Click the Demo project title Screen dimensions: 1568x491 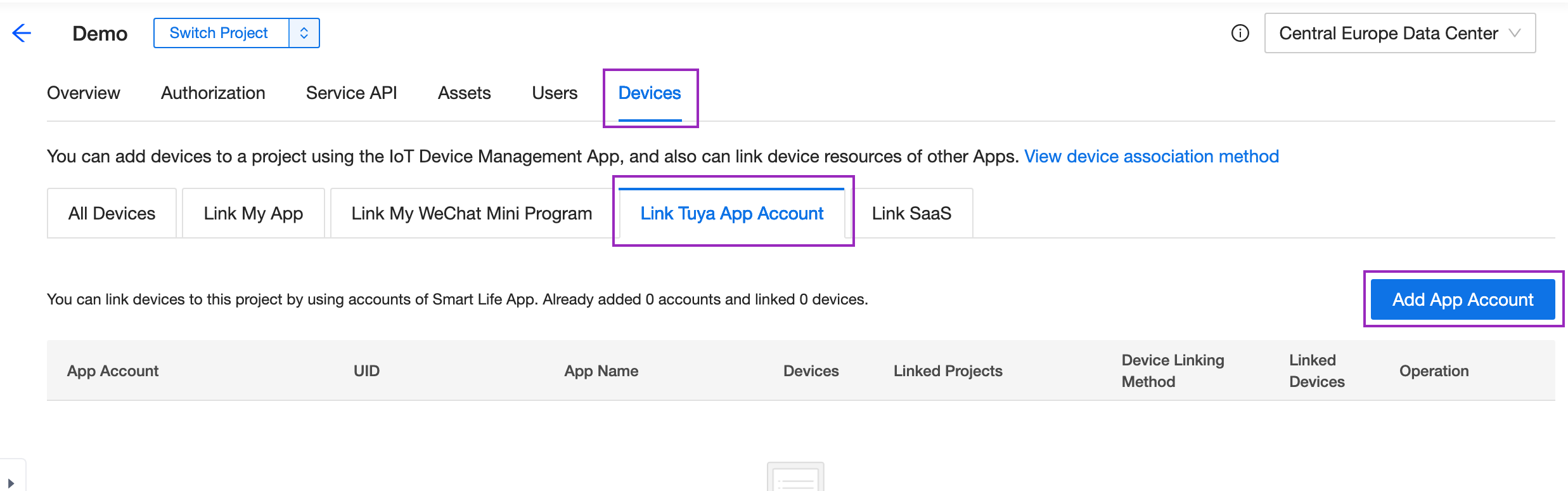click(x=100, y=34)
